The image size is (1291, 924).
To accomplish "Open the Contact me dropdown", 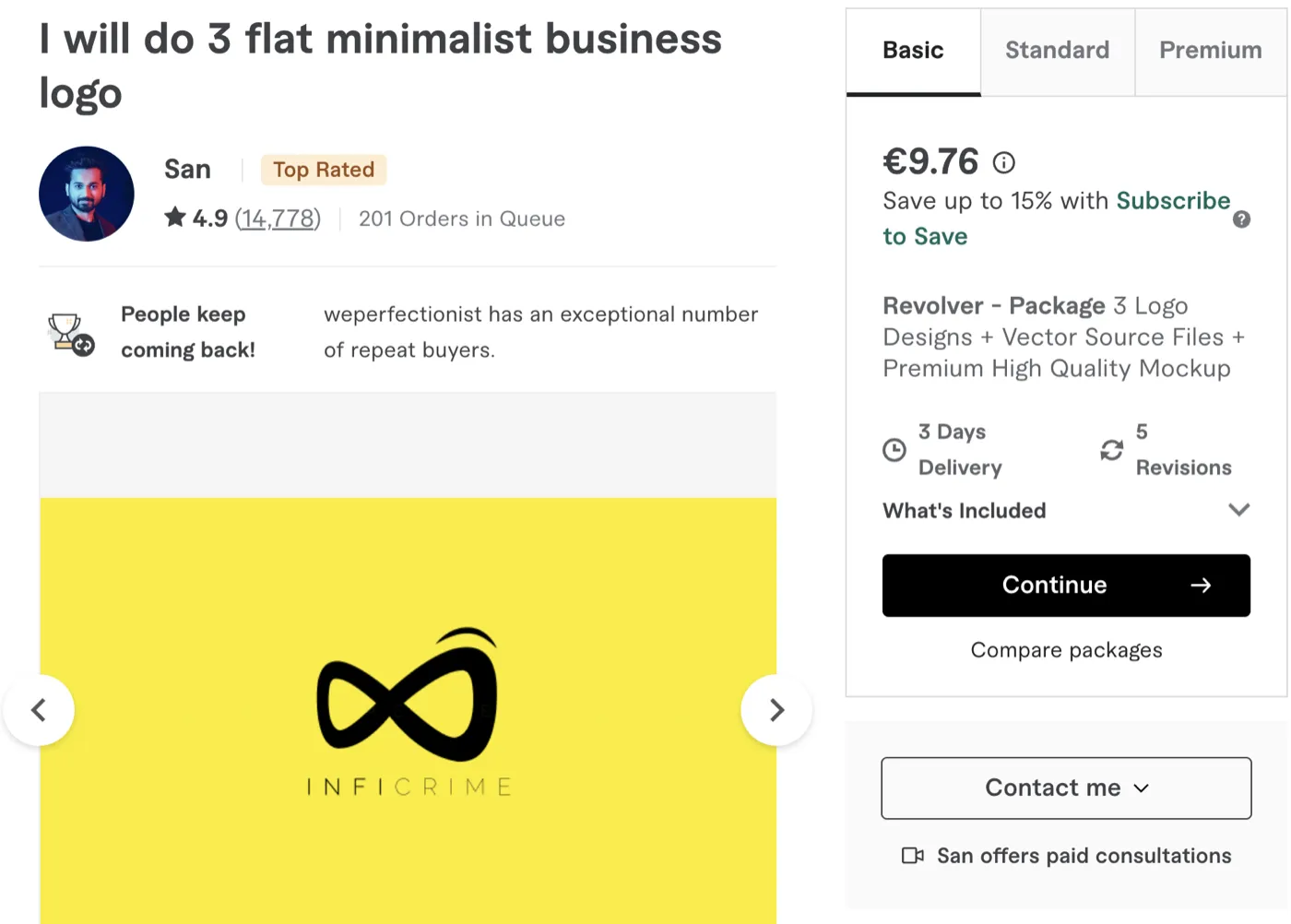I will click(x=1065, y=788).
